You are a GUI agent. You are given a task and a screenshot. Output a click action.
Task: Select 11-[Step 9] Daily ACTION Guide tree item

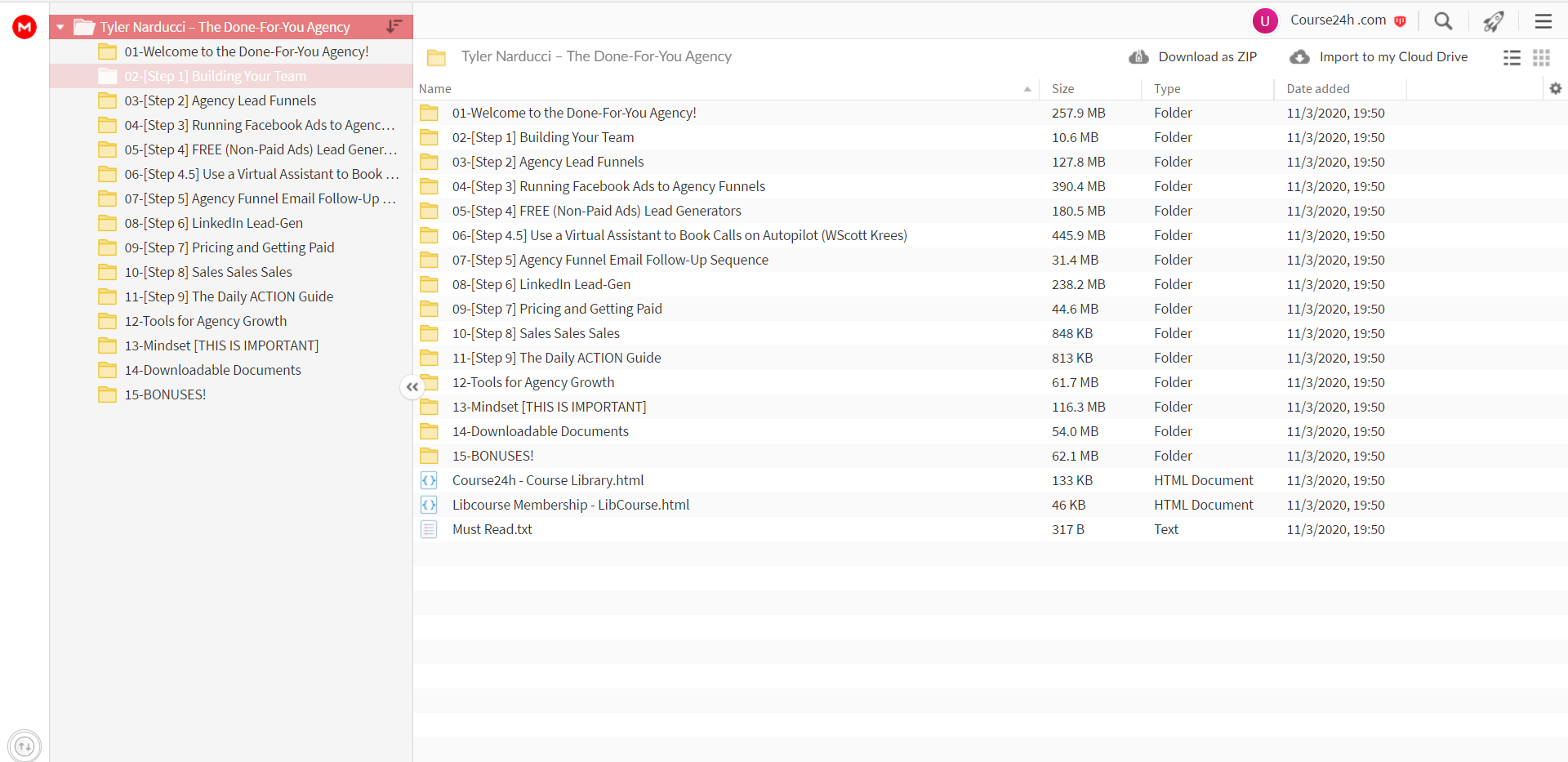click(231, 296)
